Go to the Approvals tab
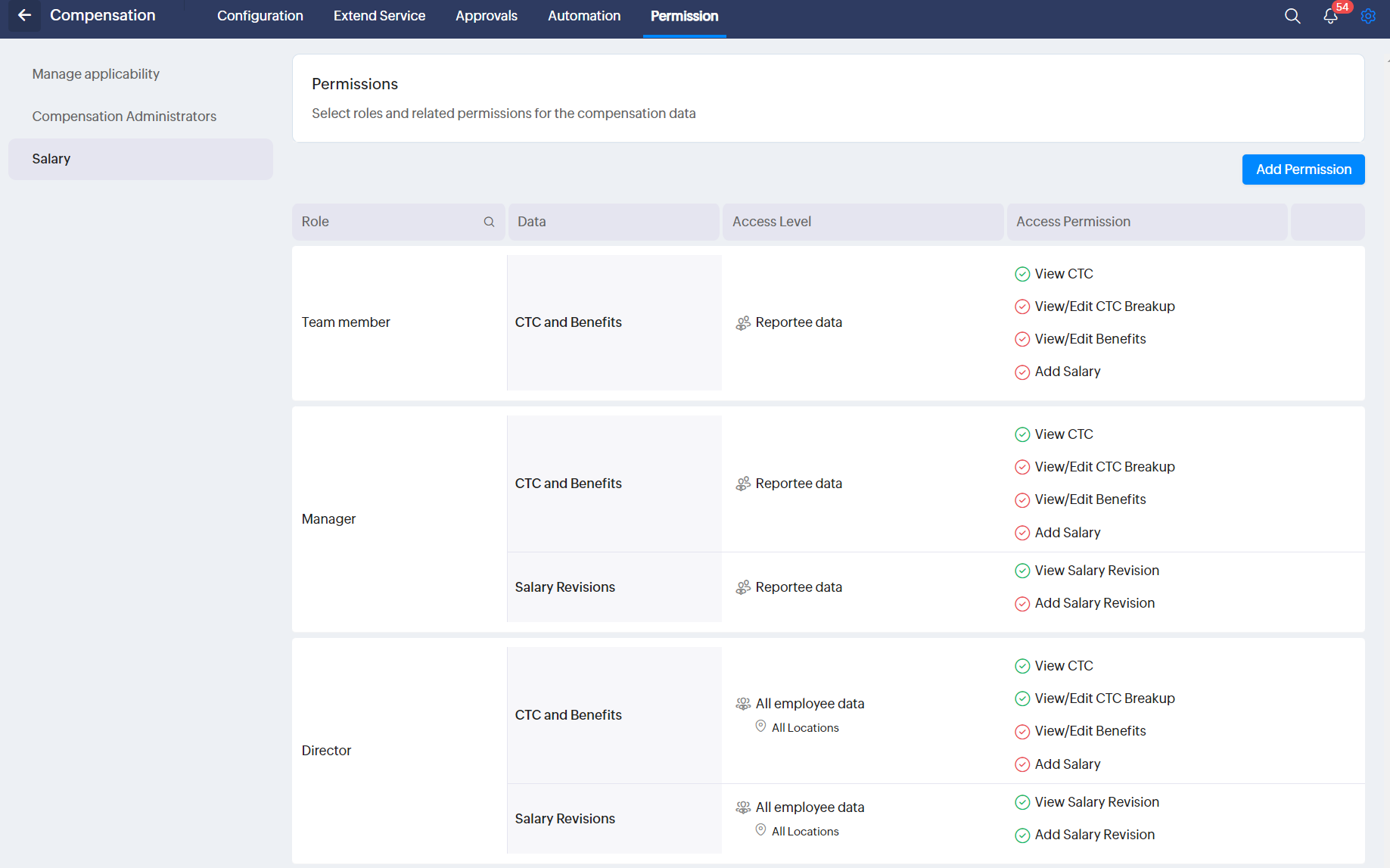 coord(486,16)
